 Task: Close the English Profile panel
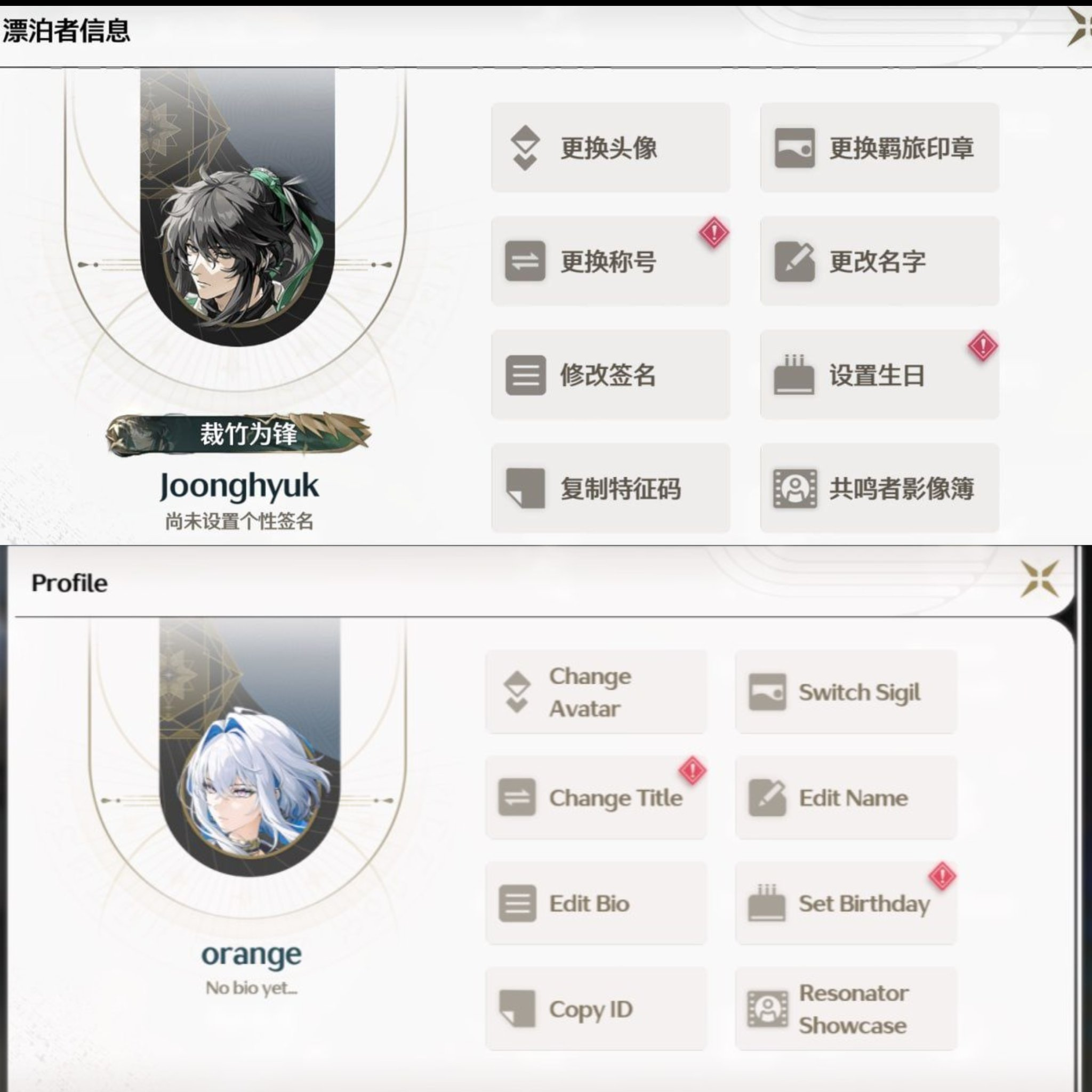[1039, 579]
